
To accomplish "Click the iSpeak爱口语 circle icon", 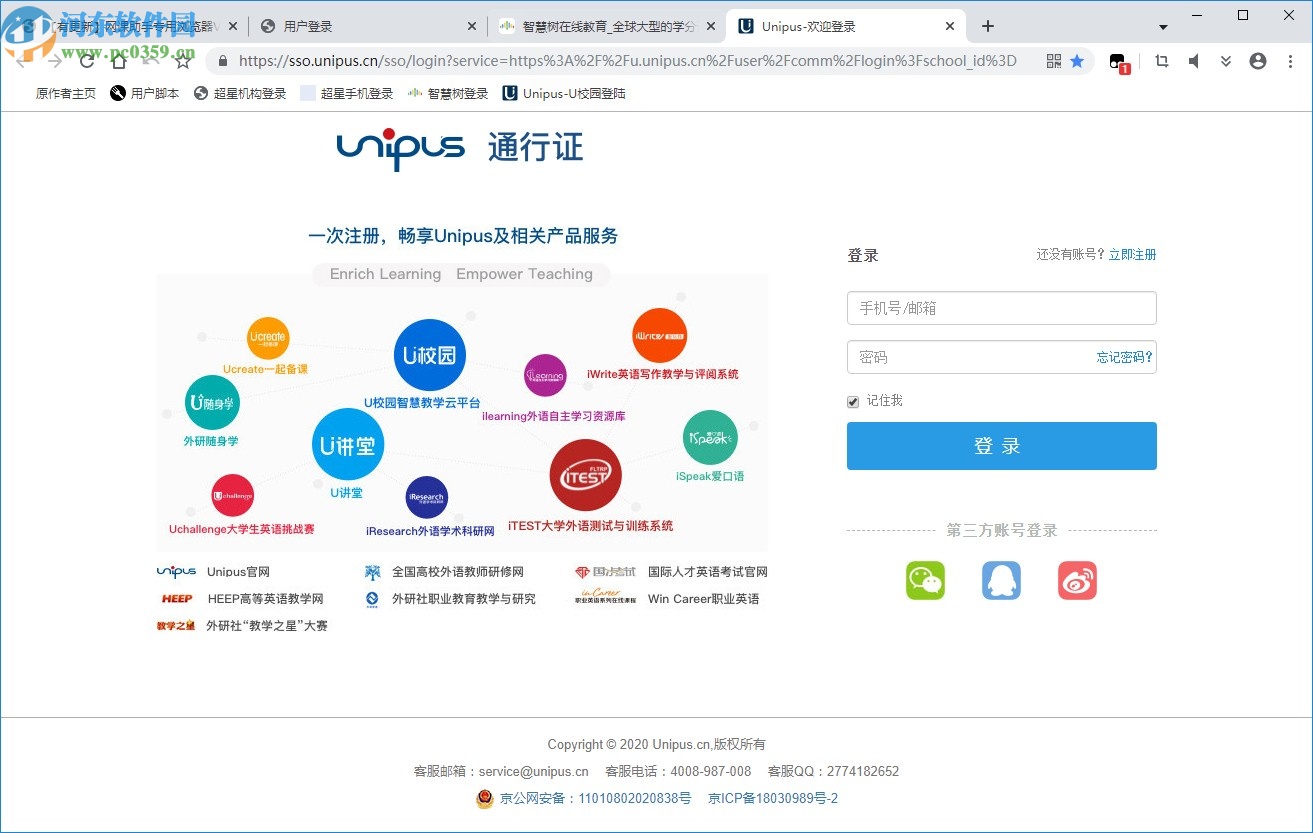I will coord(710,437).
